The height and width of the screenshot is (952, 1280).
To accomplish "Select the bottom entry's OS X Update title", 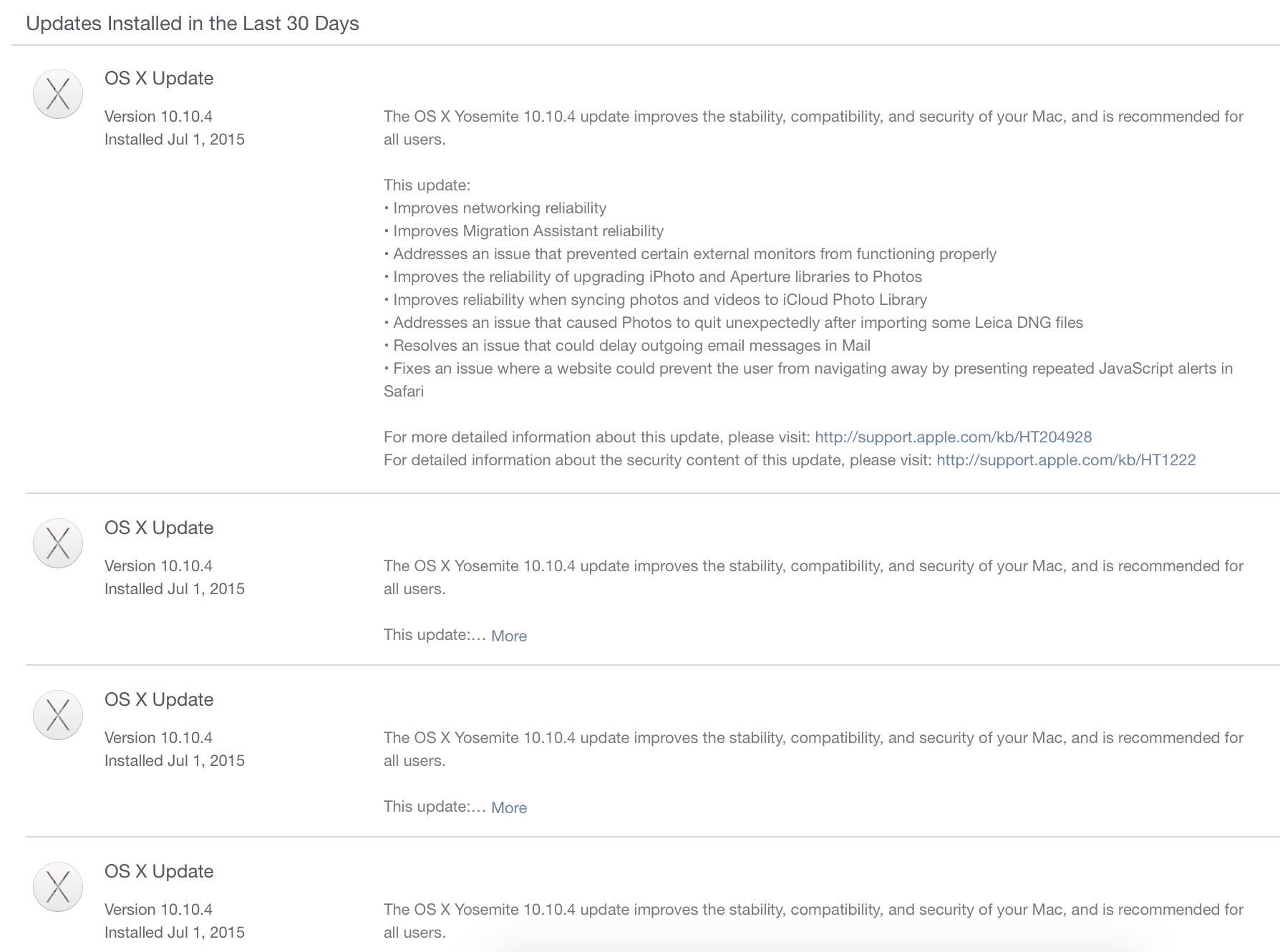I will pyautogui.click(x=159, y=871).
